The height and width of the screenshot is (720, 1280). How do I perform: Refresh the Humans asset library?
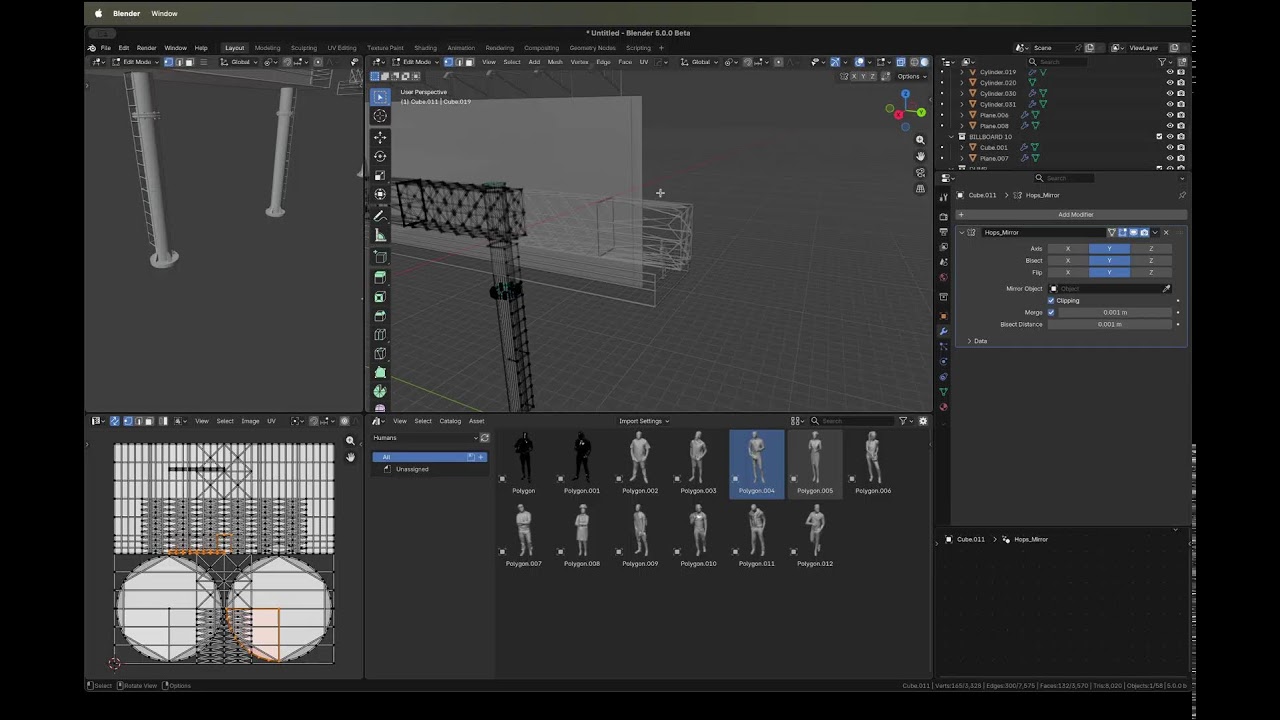coord(485,438)
